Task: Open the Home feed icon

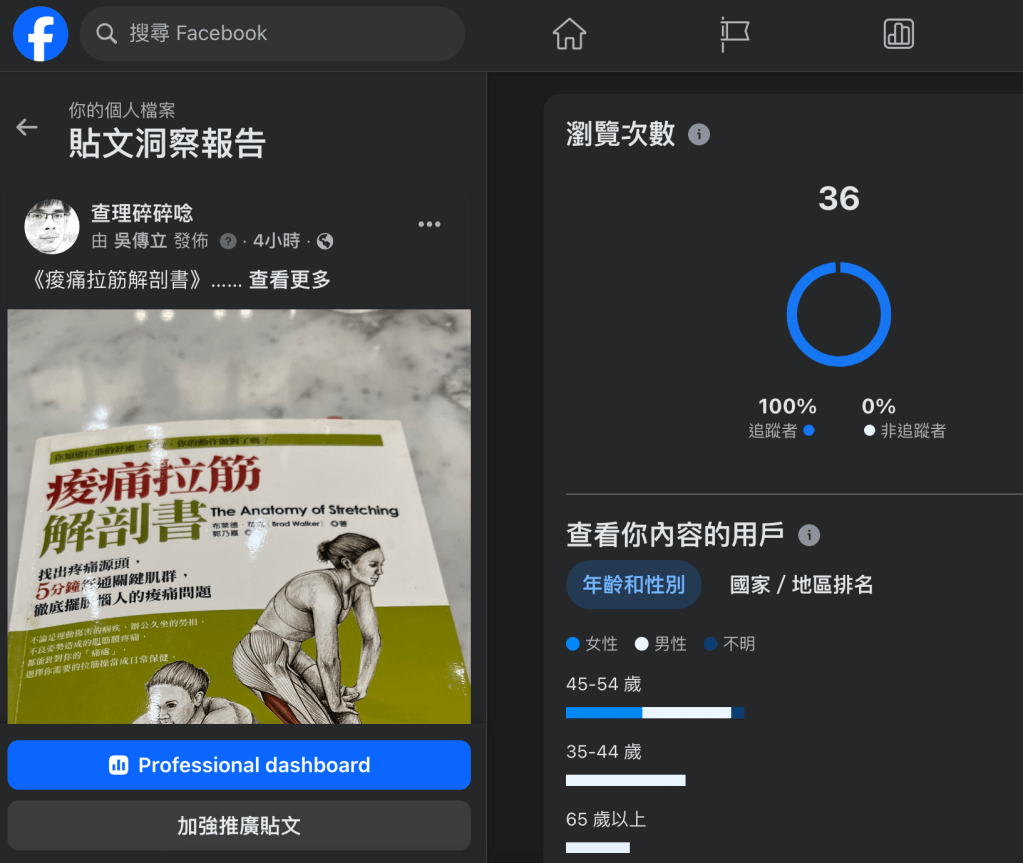Action: tap(569, 34)
